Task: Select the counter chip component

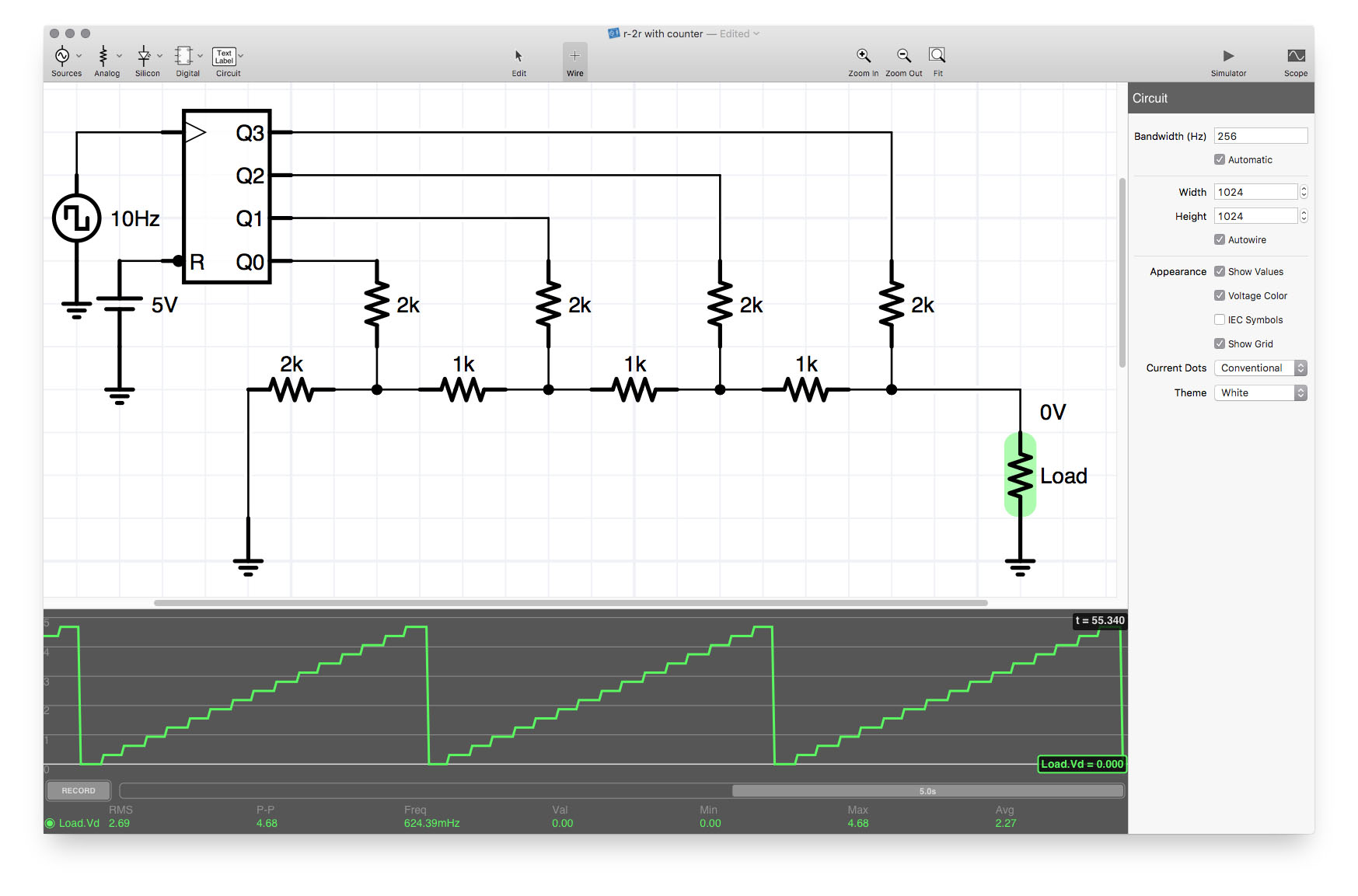Action: tap(226, 197)
